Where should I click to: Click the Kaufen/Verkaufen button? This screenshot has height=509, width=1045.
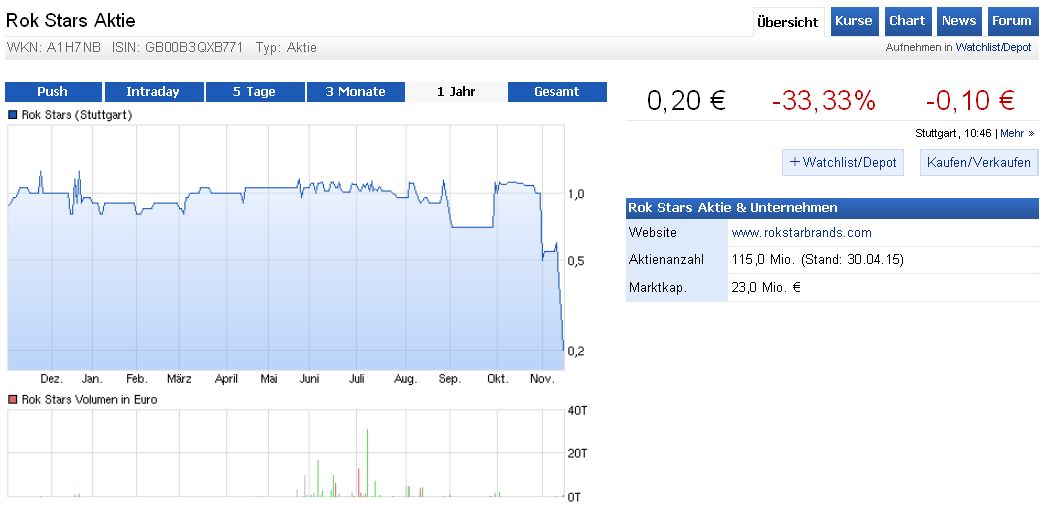(978, 163)
